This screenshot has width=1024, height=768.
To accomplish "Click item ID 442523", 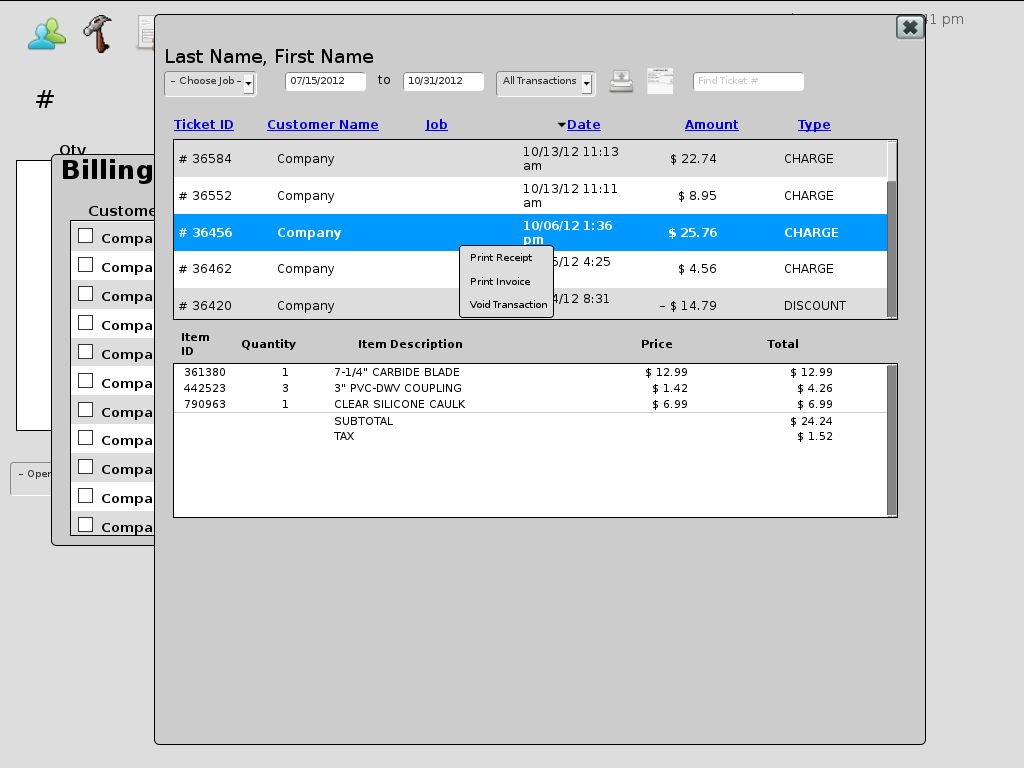I will [204, 388].
